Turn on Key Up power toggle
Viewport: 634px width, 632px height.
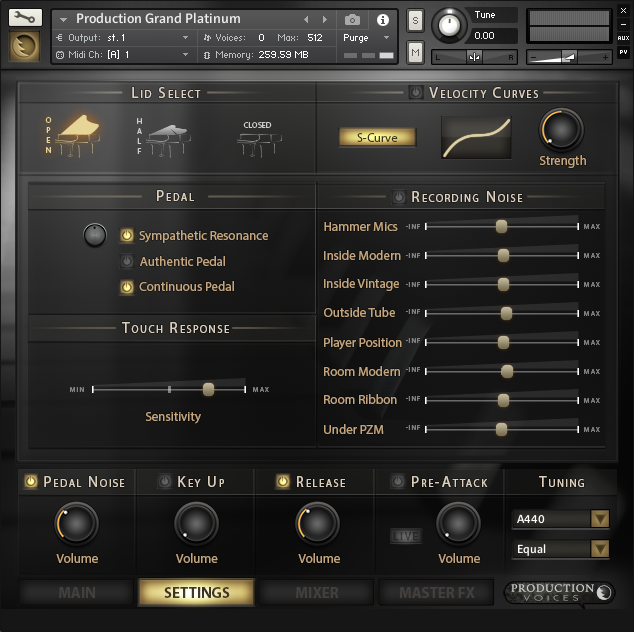point(165,481)
